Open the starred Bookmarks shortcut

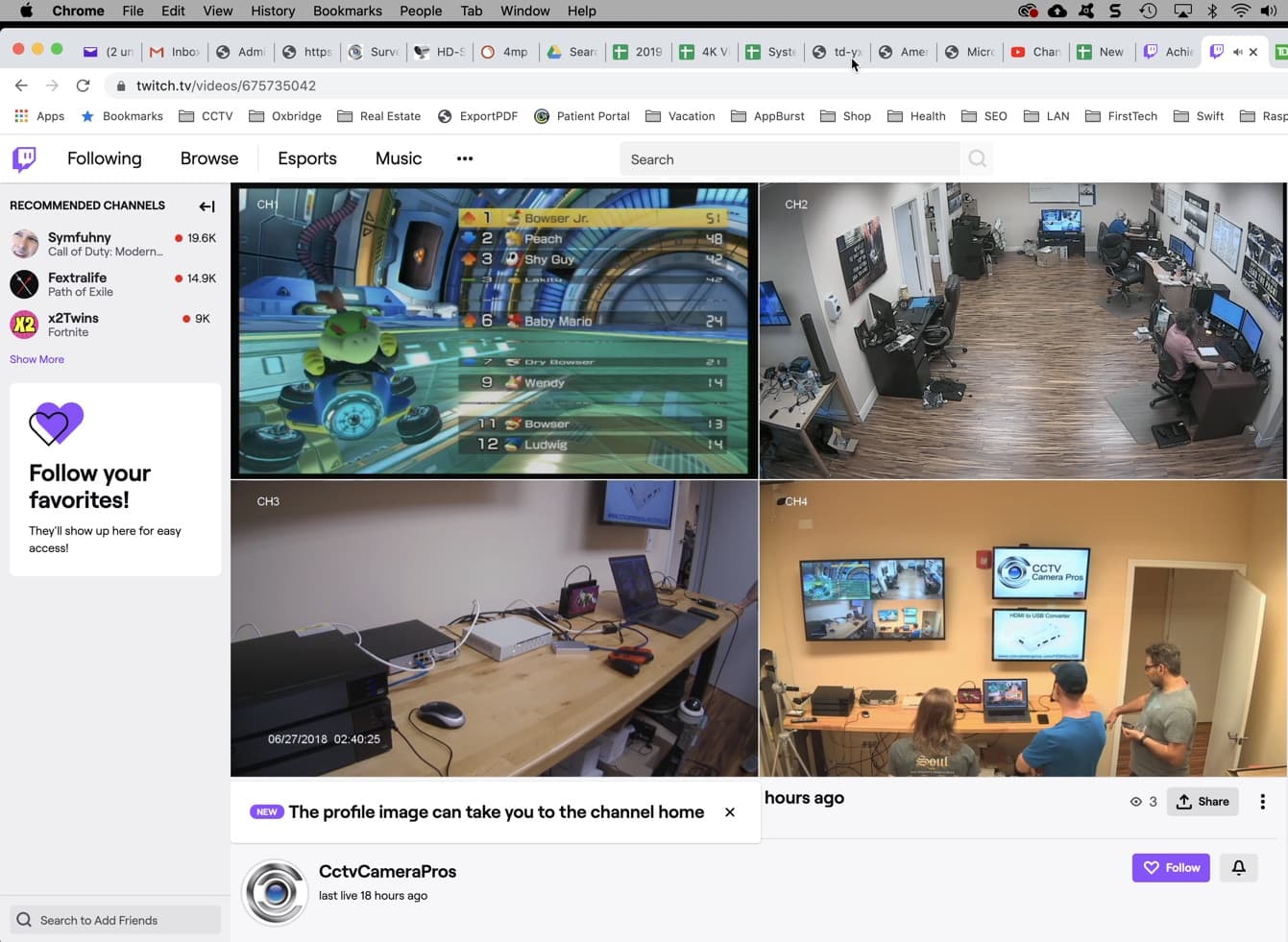click(122, 116)
